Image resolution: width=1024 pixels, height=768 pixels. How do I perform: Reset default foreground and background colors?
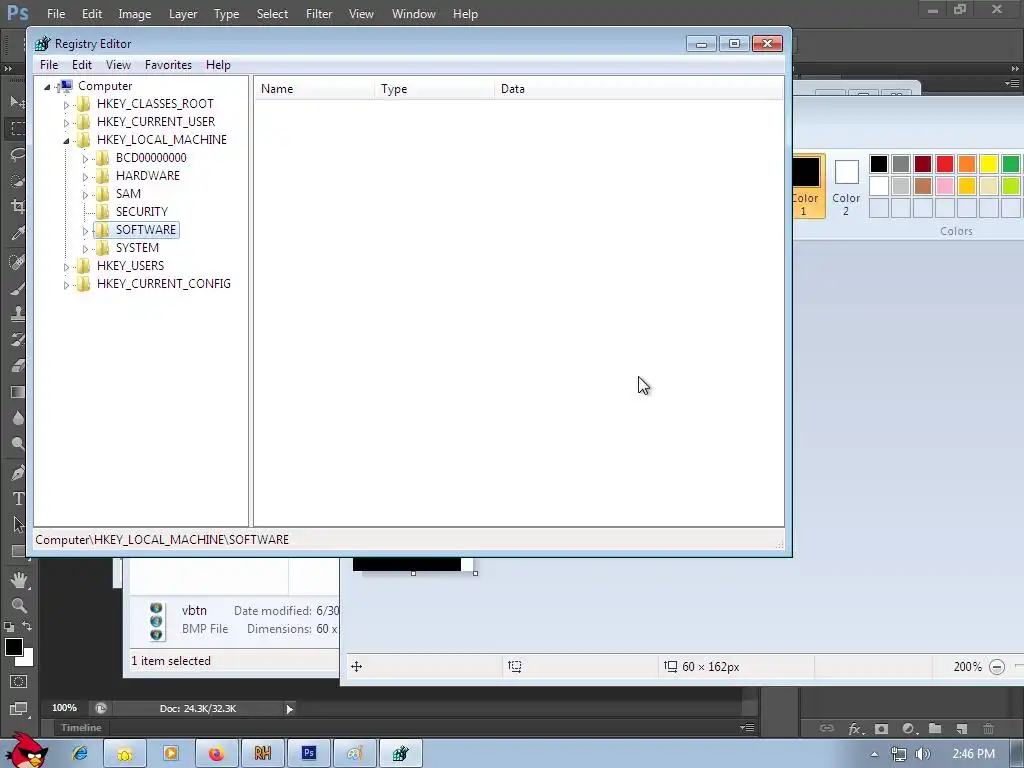pyautogui.click(x=8, y=627)
